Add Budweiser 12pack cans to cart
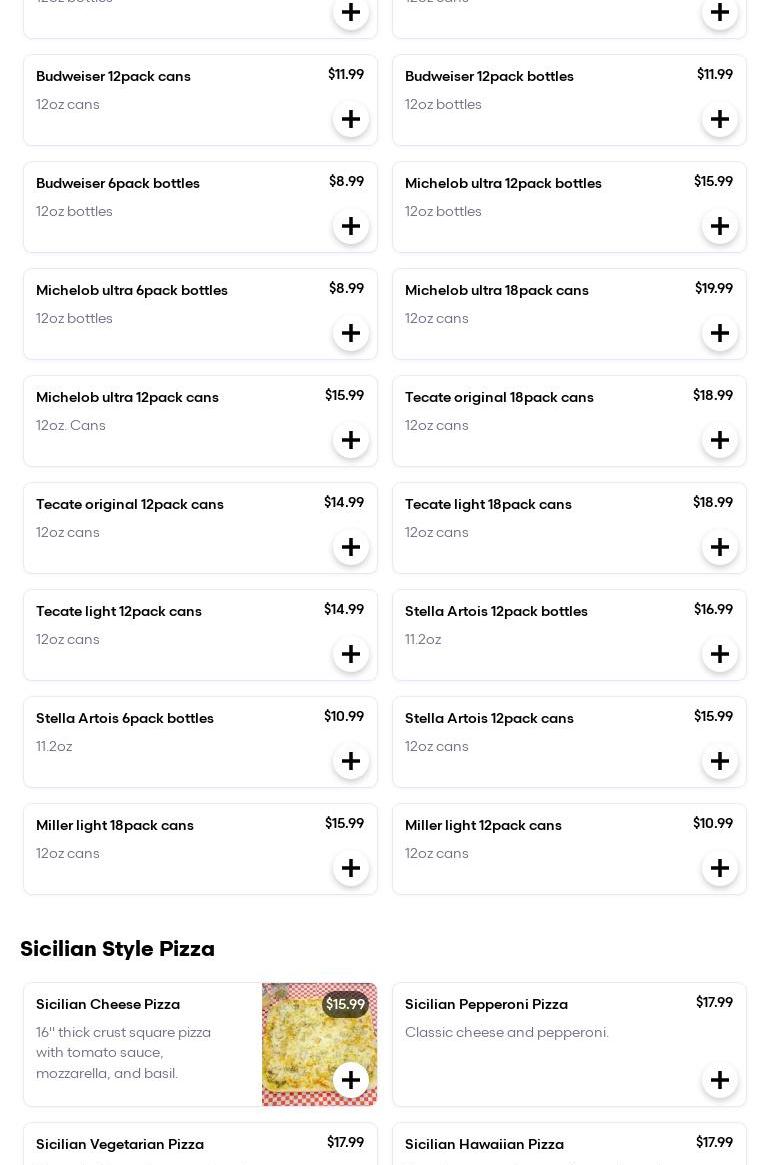770x1165 pixels. click(x=351, y=120)
